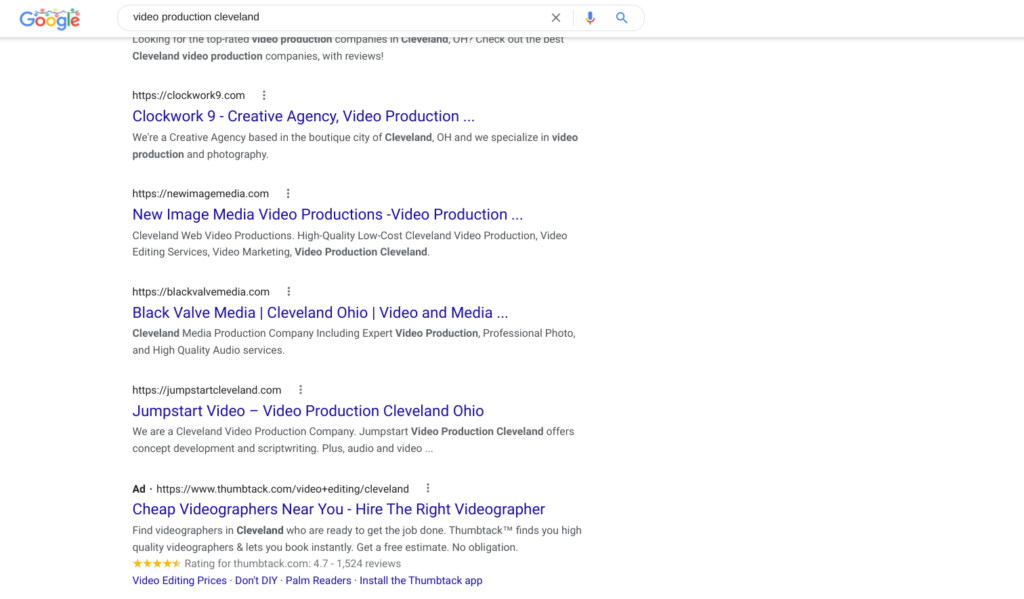Start voice search with microphone

[590, 18]
